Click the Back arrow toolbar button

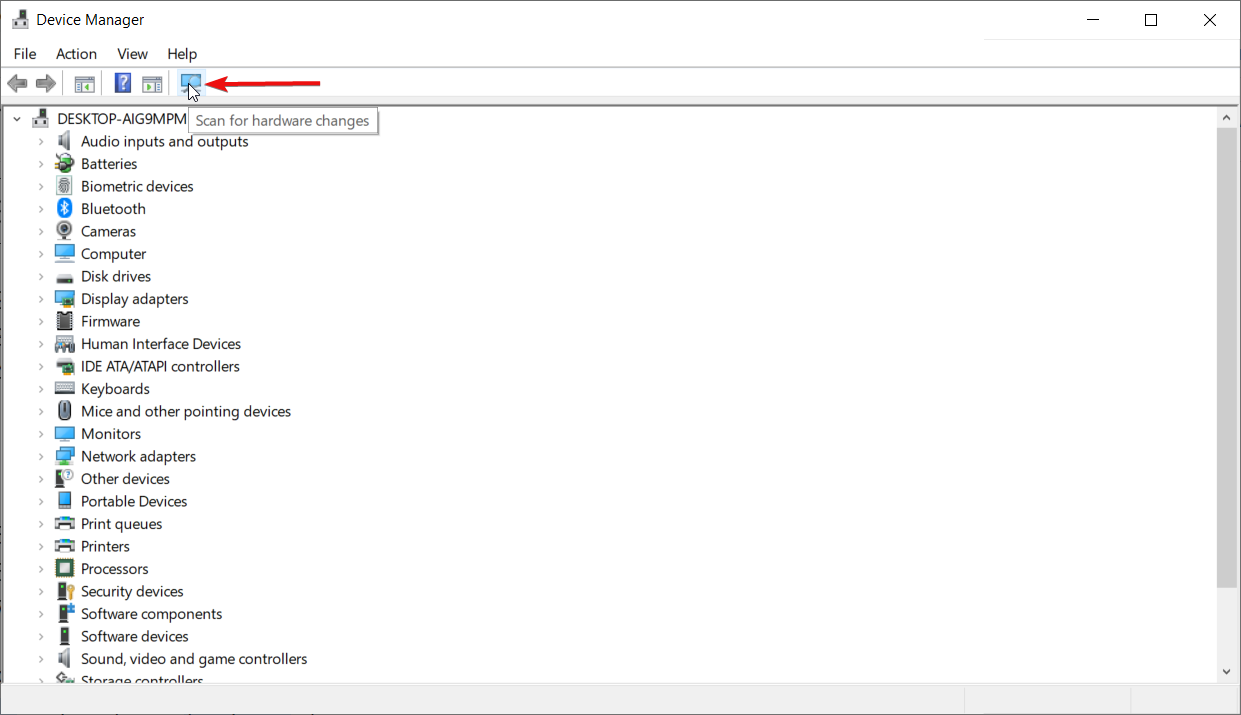click(x=17, y=83)
